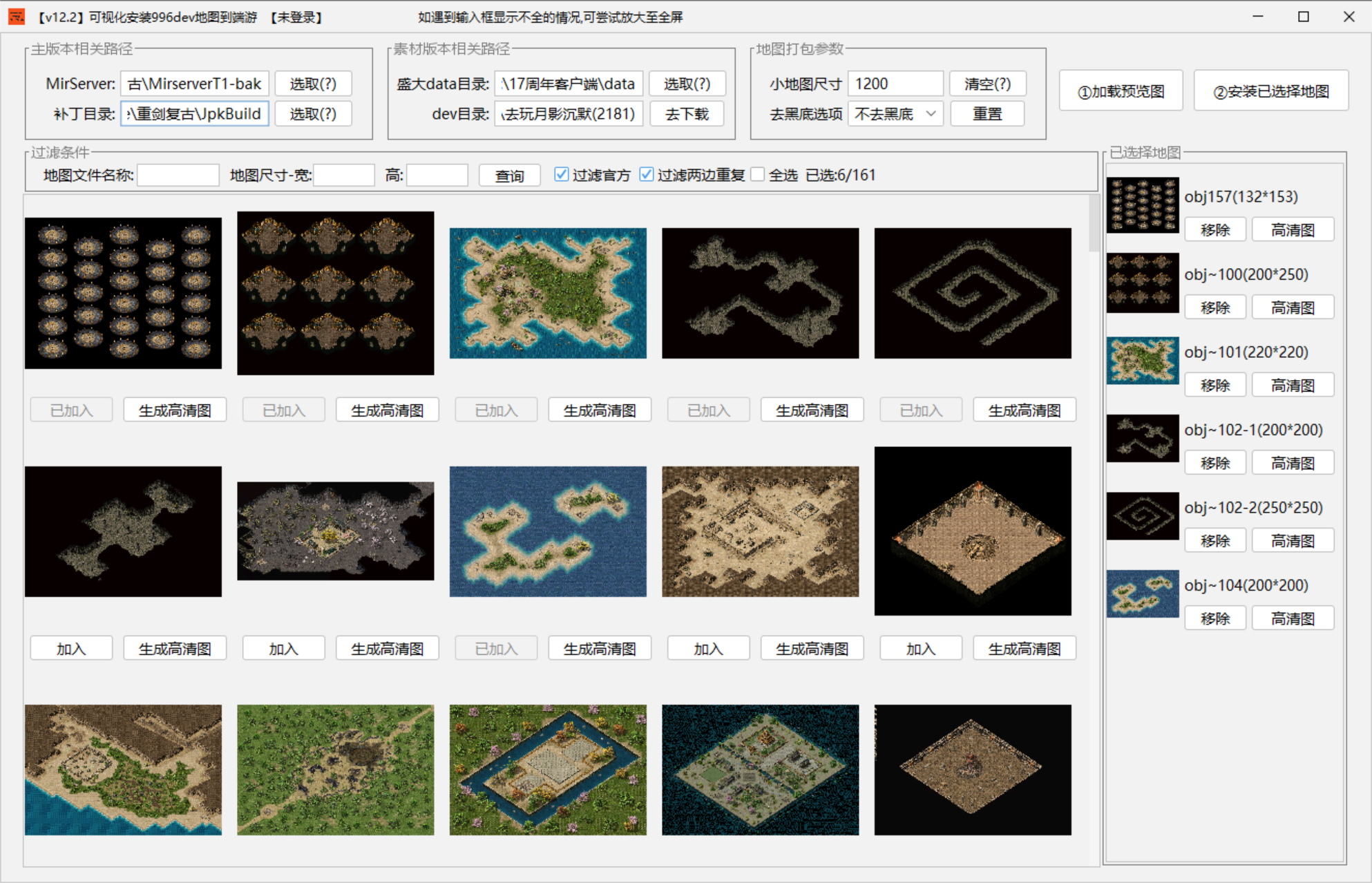Screen dimensions: 1372x883
Task: Click the obj~104 selected map thumbnail
Action: (x=1143, y=594)
